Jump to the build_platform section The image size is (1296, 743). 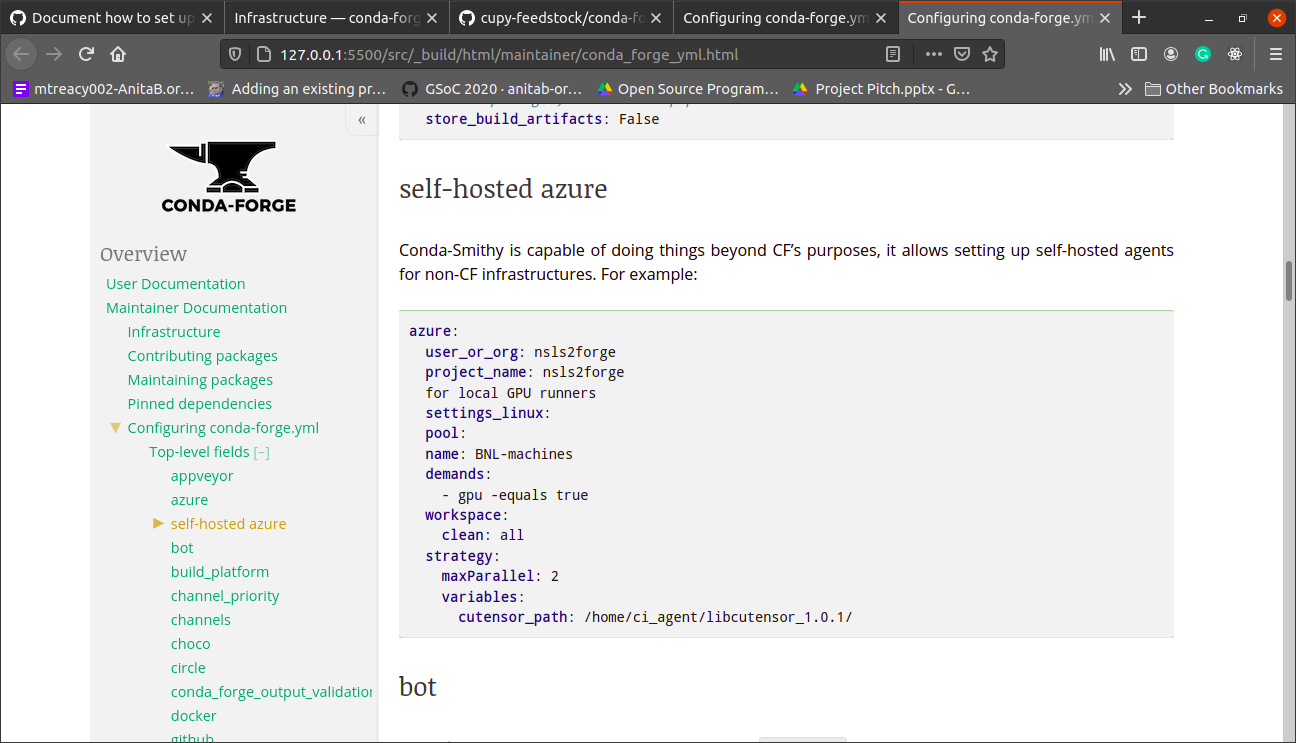[220, 572]
